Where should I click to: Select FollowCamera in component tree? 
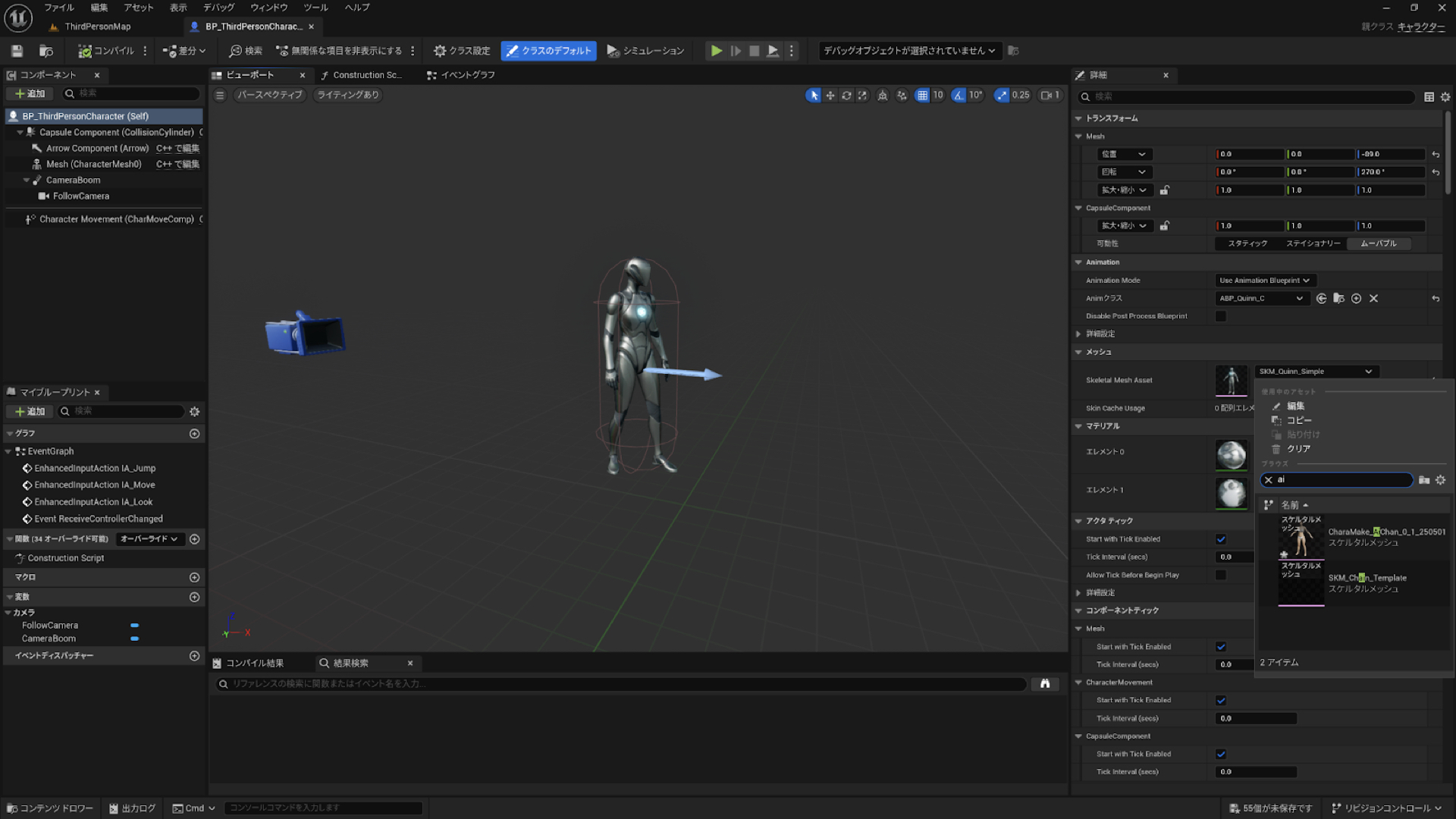pos(81,196)
